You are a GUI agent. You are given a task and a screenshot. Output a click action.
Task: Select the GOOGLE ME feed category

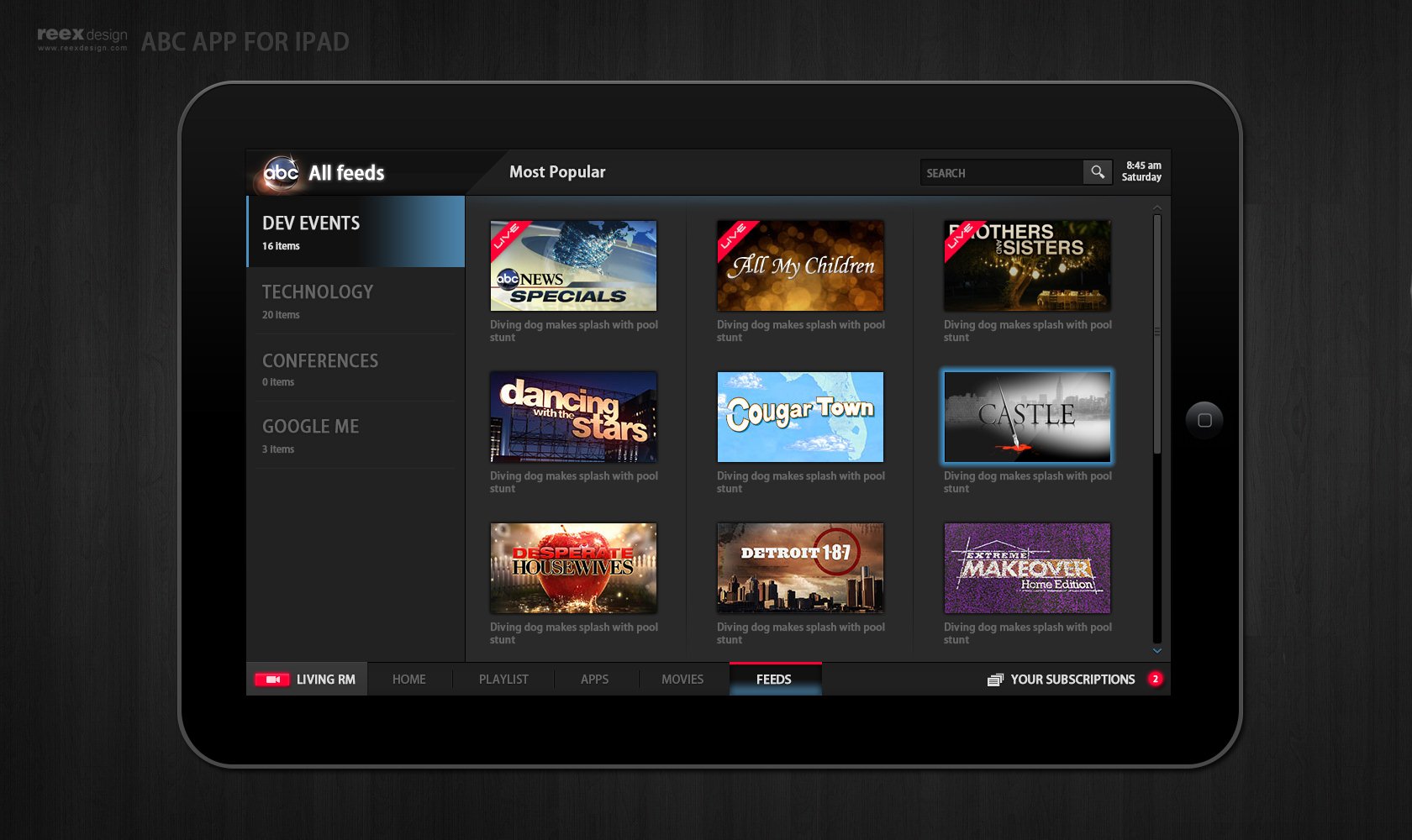point(356,435)
